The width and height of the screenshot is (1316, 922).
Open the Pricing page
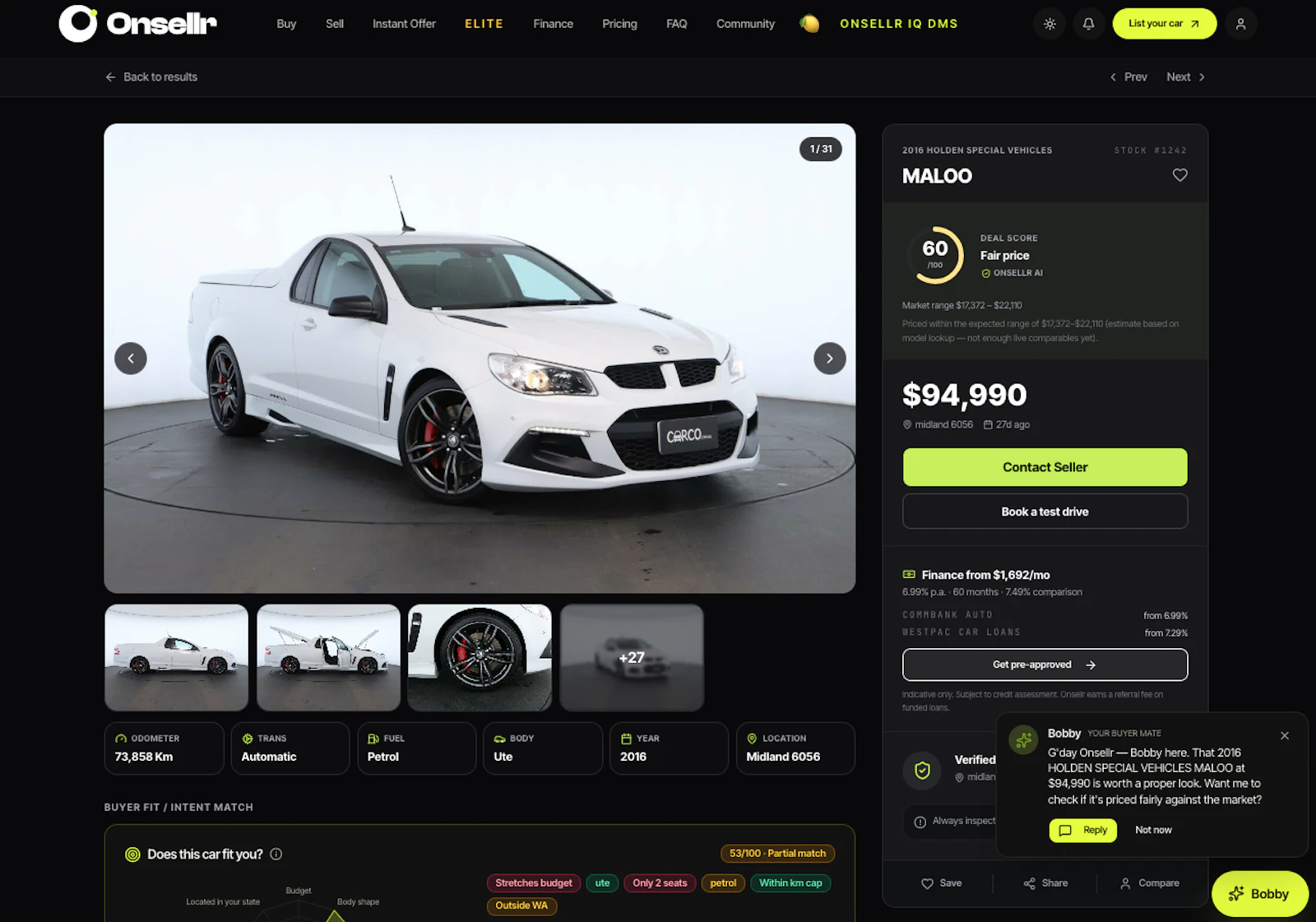point(619,24)
